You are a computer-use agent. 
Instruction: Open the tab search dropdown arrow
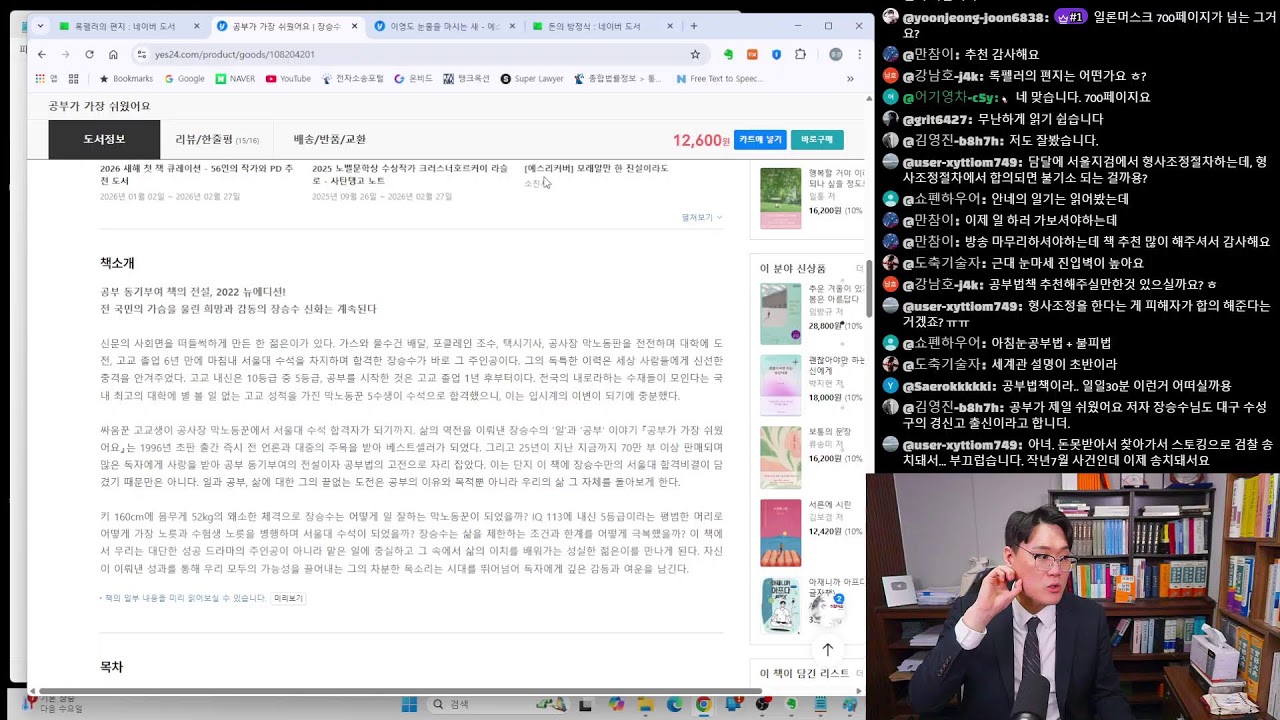coord(39,26)
